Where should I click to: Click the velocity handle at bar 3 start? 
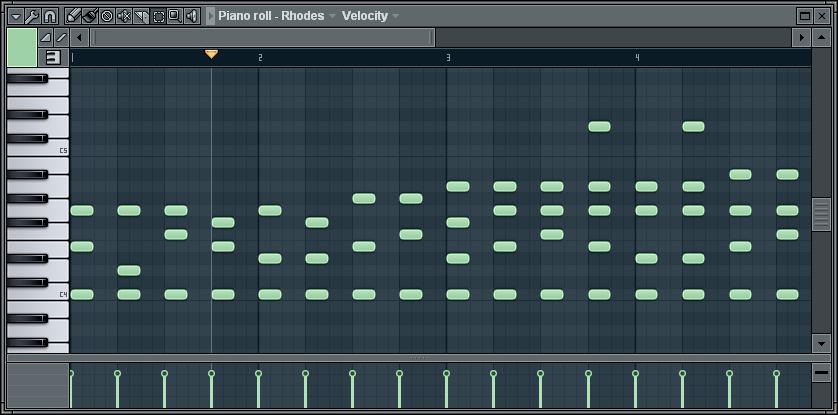[x=447, y=374]
